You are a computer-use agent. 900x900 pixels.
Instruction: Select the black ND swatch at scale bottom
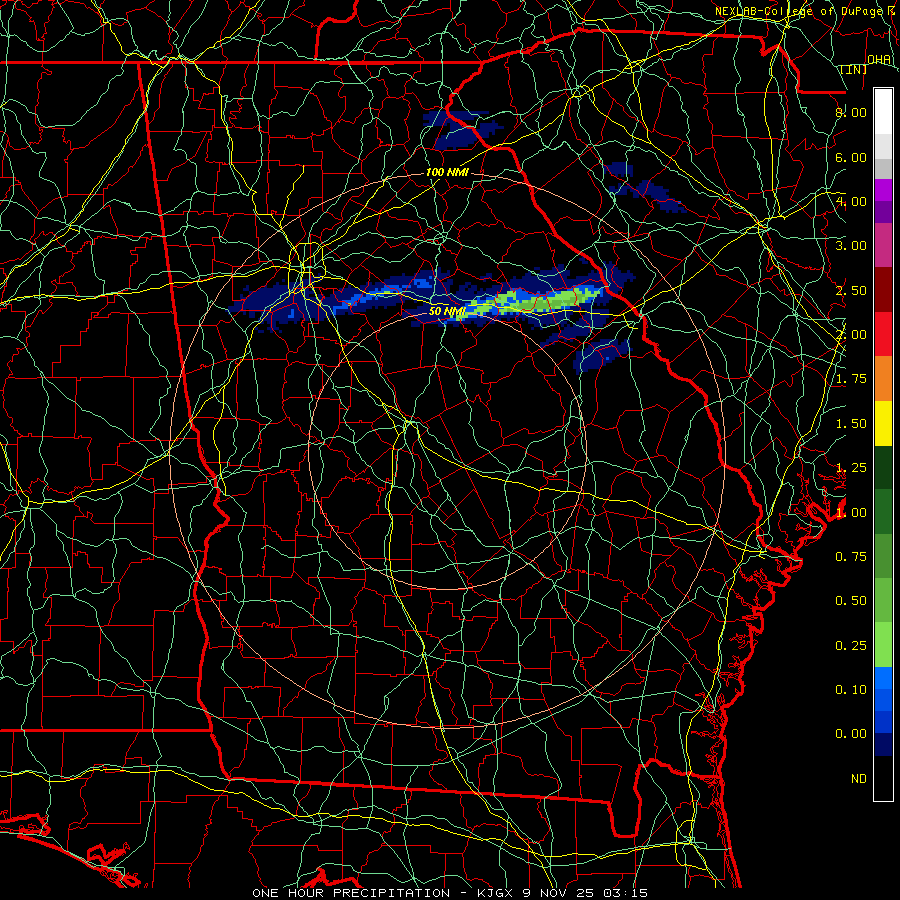883,778
